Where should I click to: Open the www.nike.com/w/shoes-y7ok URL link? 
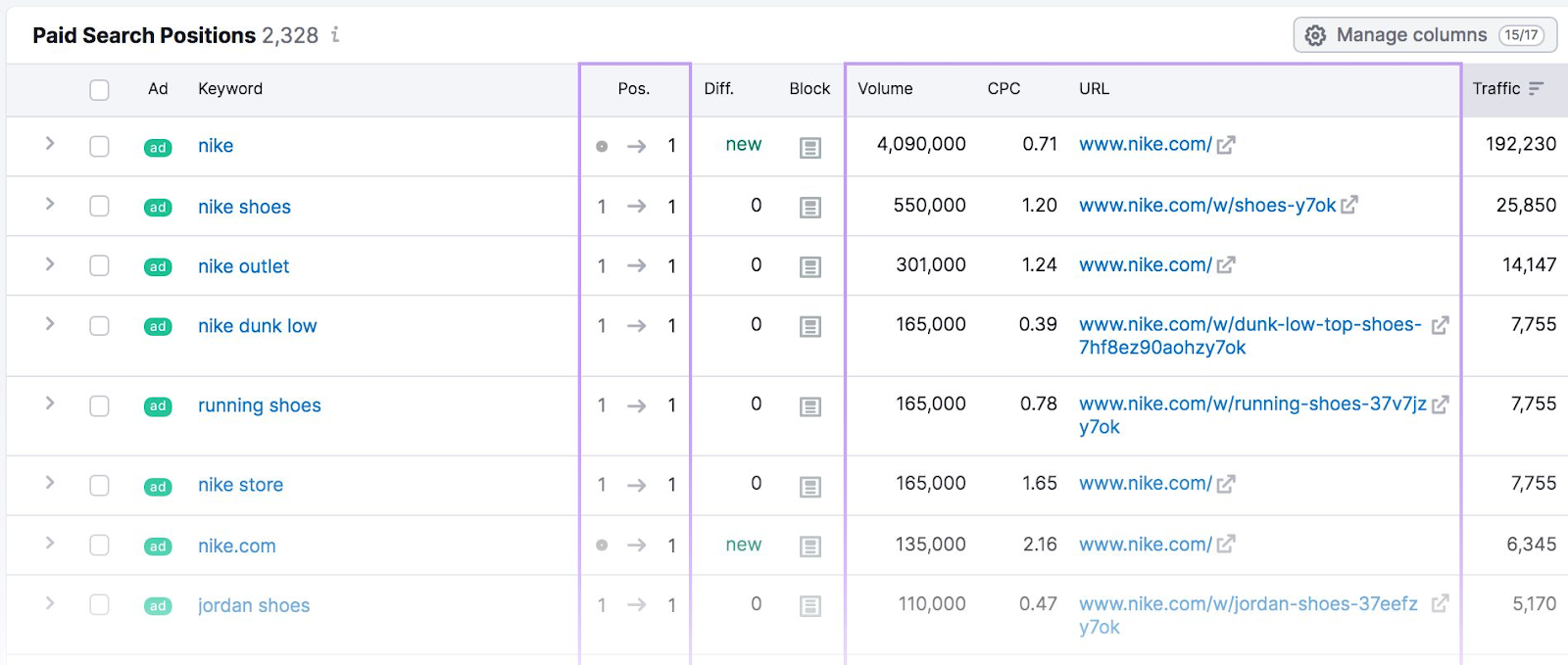click(x=1207, y=206)
